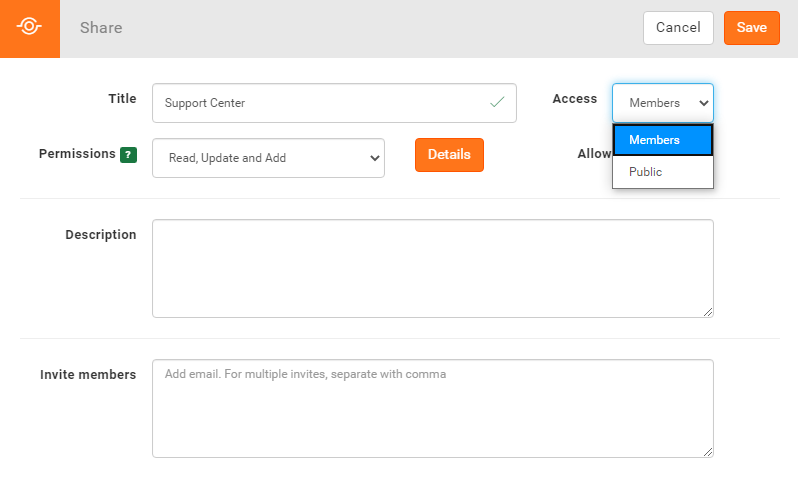This screenshot has height=498, width=798.
Task: Click the Share header title
Action: pos(101,28)
